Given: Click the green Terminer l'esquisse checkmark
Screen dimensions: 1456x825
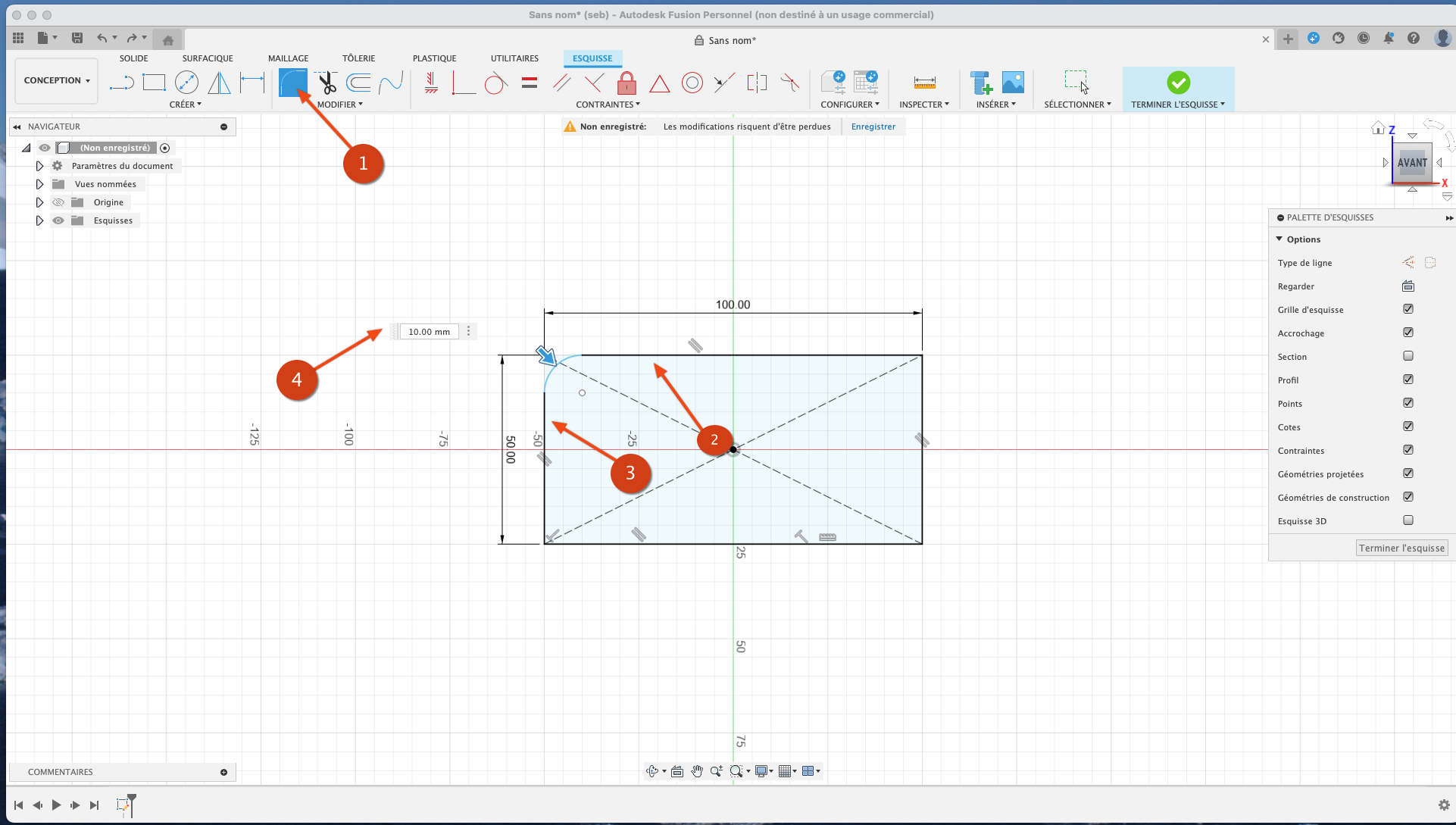Looking at the screenshot, I should coord(1178,83).
